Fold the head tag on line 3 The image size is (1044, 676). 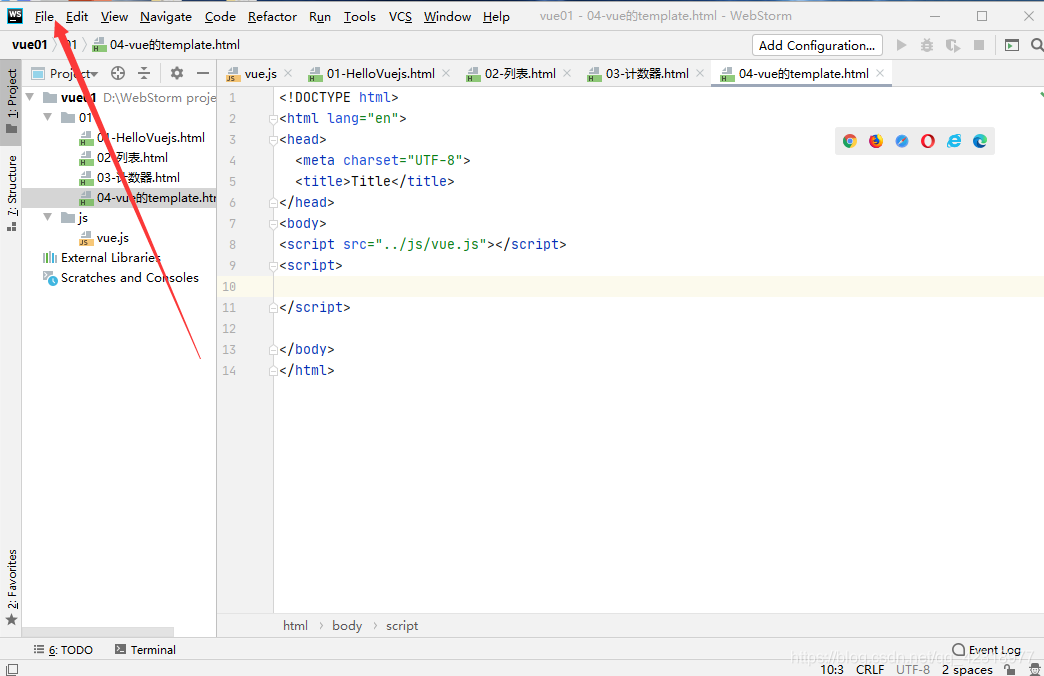(273, 140)
